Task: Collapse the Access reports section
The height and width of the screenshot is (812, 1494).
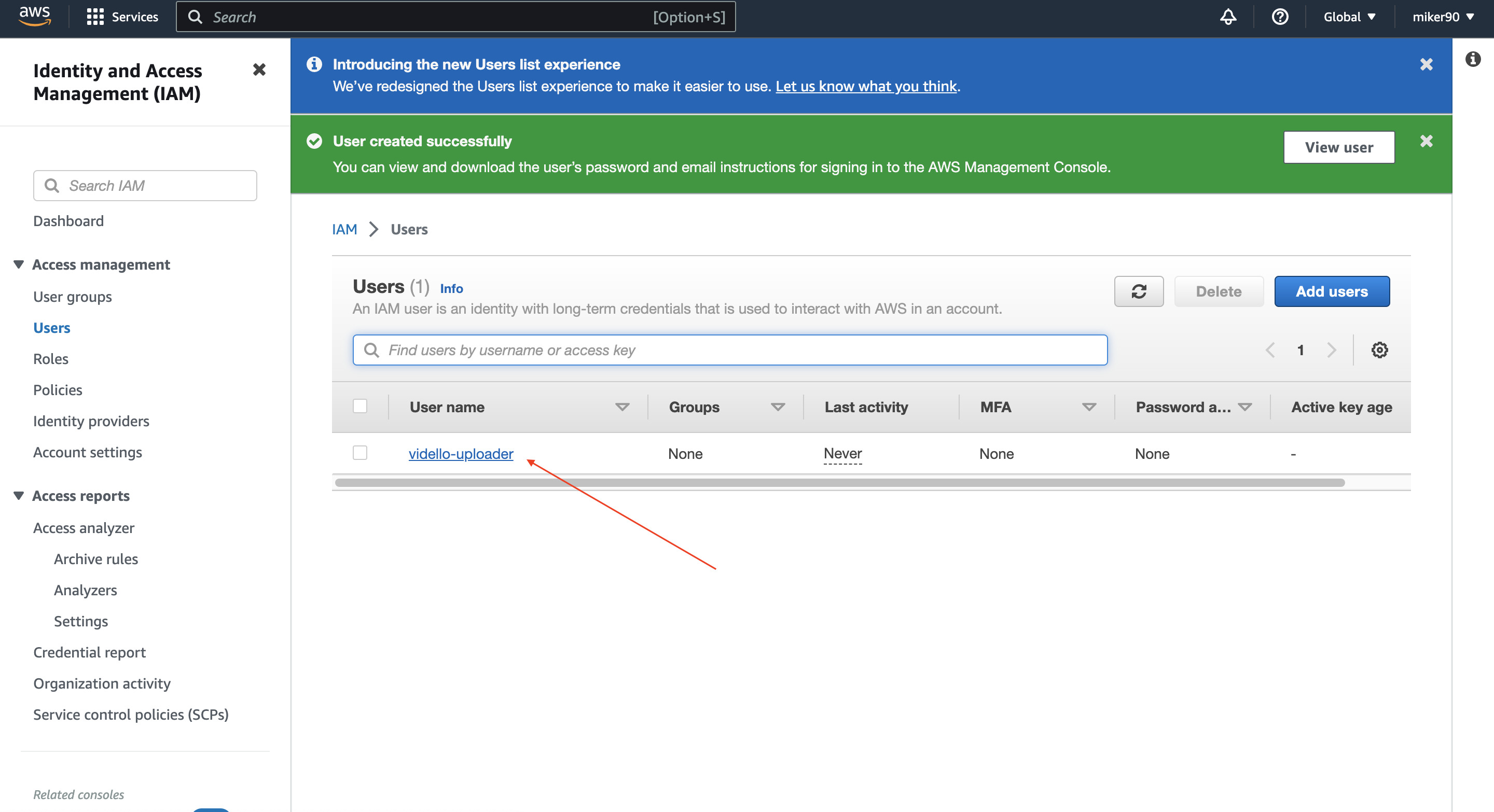Action: (x=19, y=496)
